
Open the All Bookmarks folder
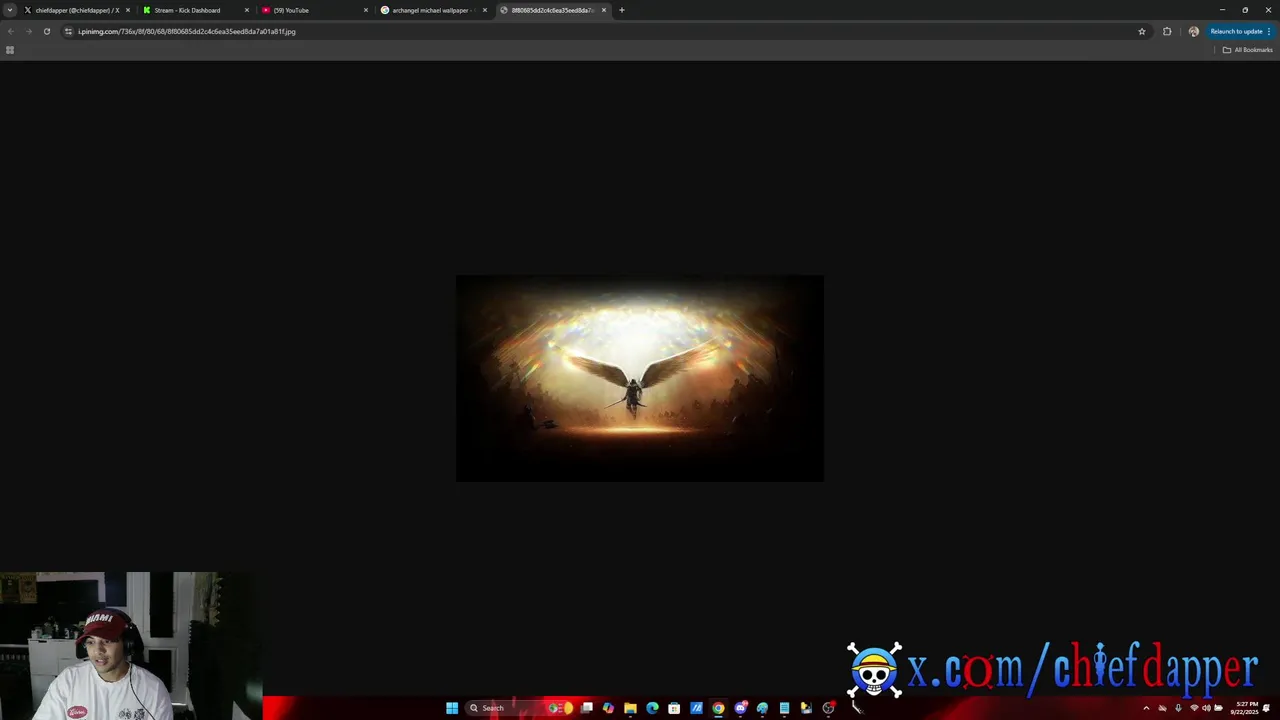1248,50
